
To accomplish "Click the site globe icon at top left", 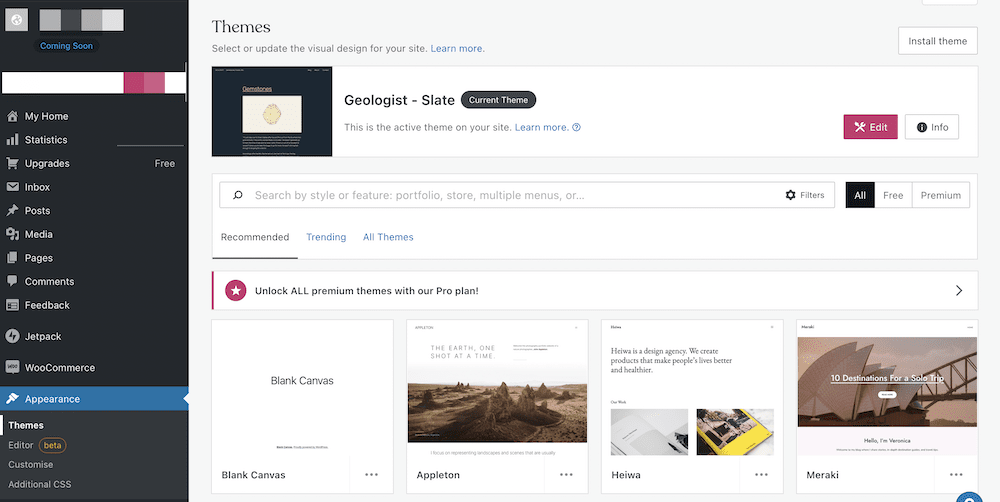I will [x=17, y=20].
